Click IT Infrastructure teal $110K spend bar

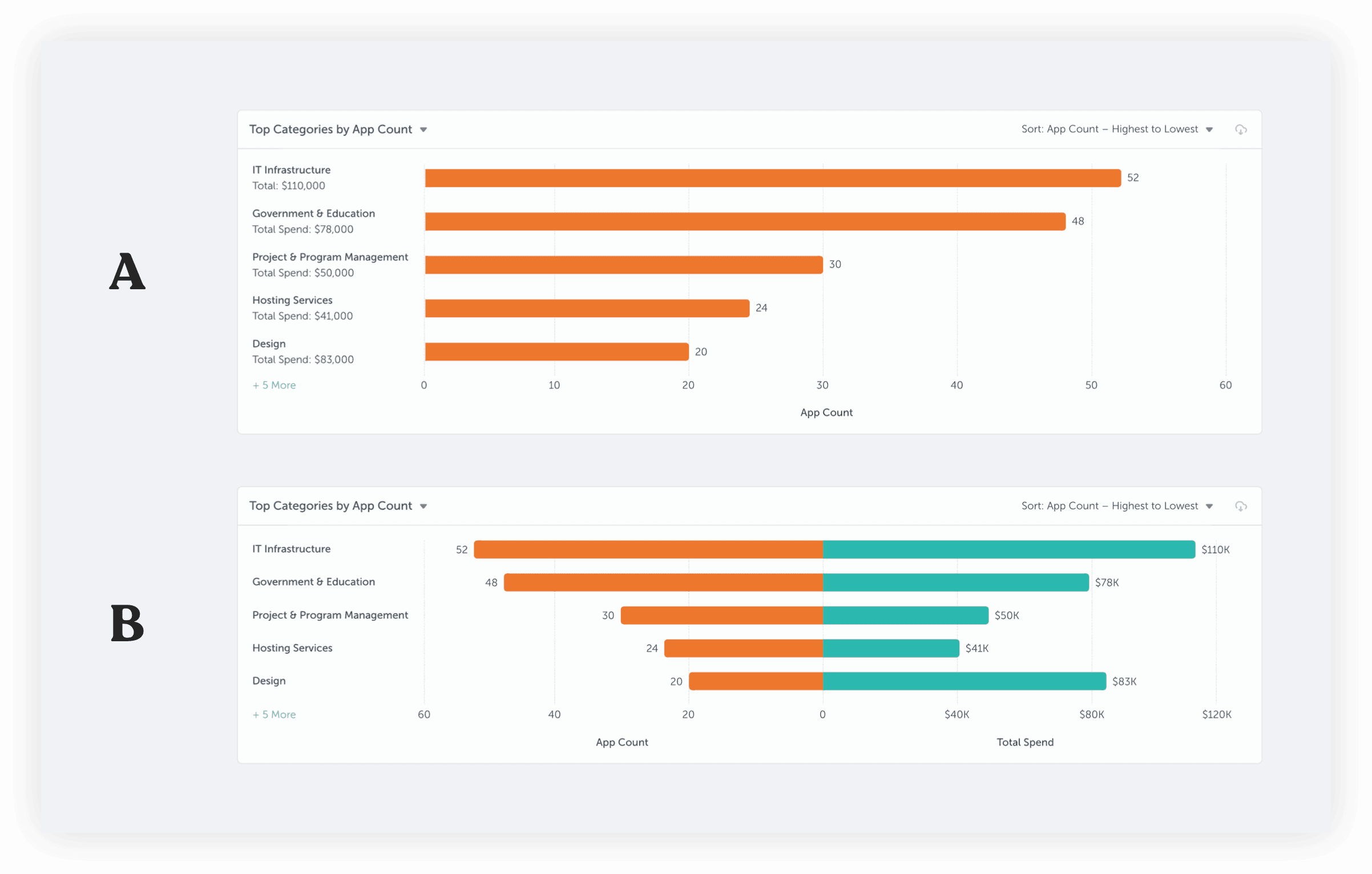point(1008,549)
